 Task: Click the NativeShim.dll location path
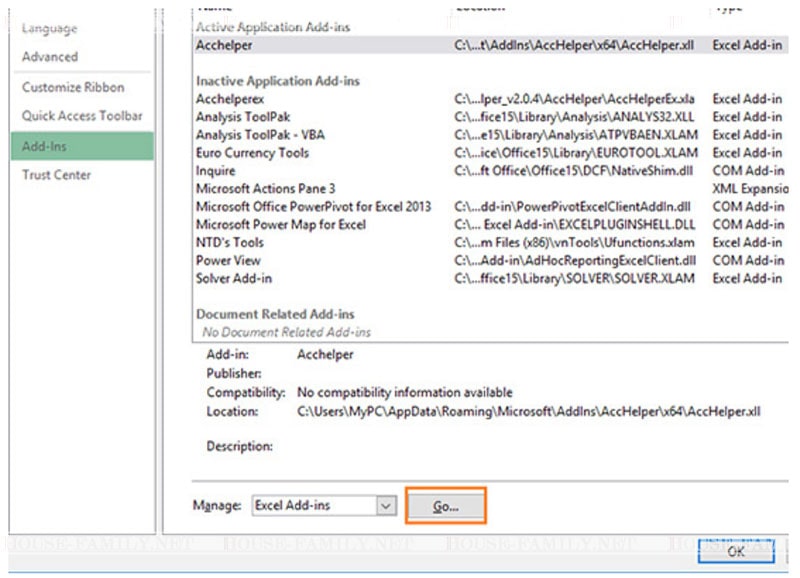(x=573, y=171)
